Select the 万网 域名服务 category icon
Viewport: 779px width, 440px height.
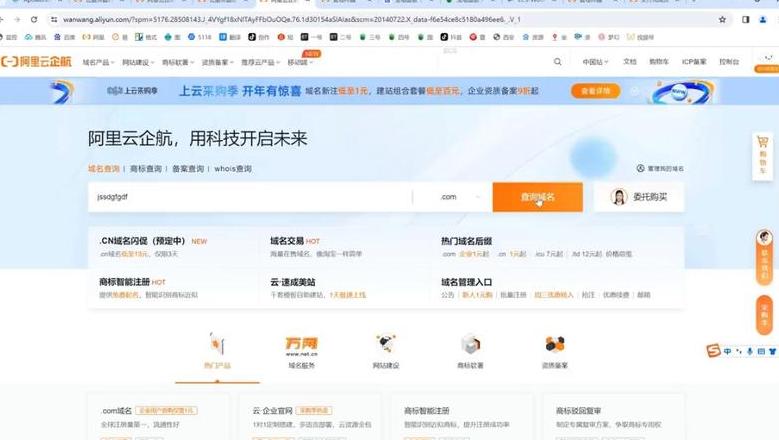302,351
